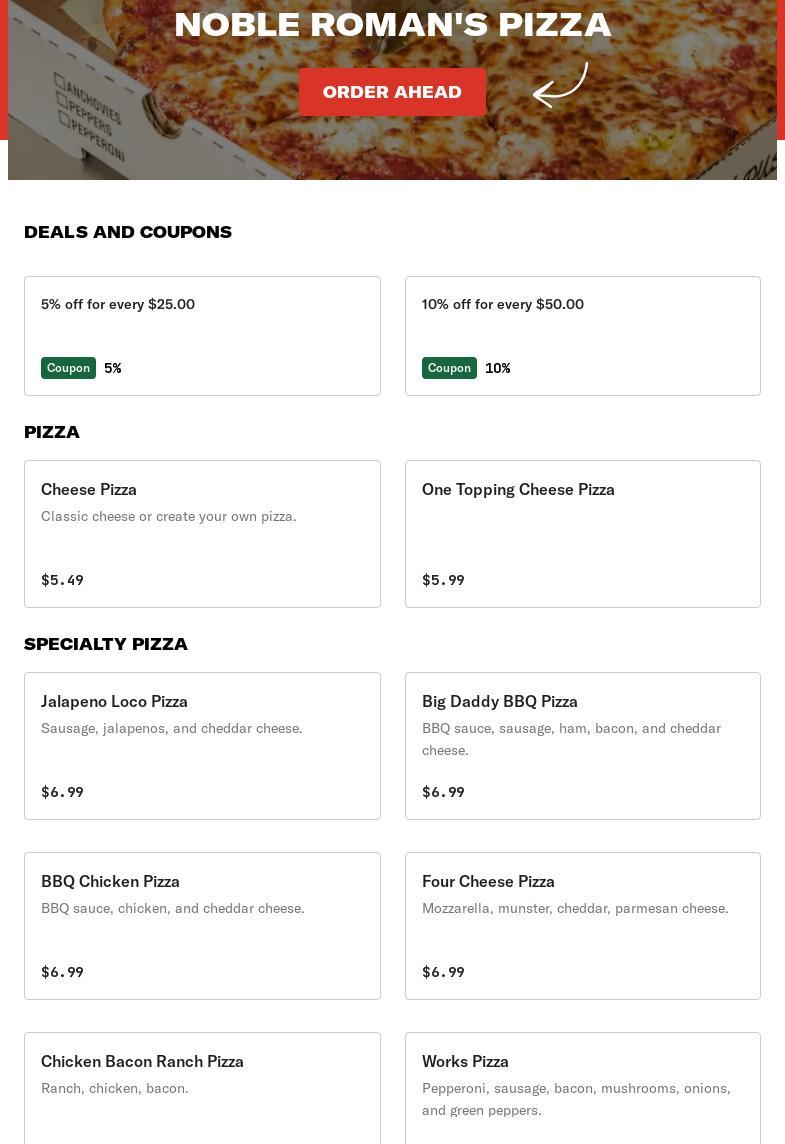This screenshot has width=785, height=1144.
Task: Open the Jalapeno Loco Pizza item
Action: [202, 745]
